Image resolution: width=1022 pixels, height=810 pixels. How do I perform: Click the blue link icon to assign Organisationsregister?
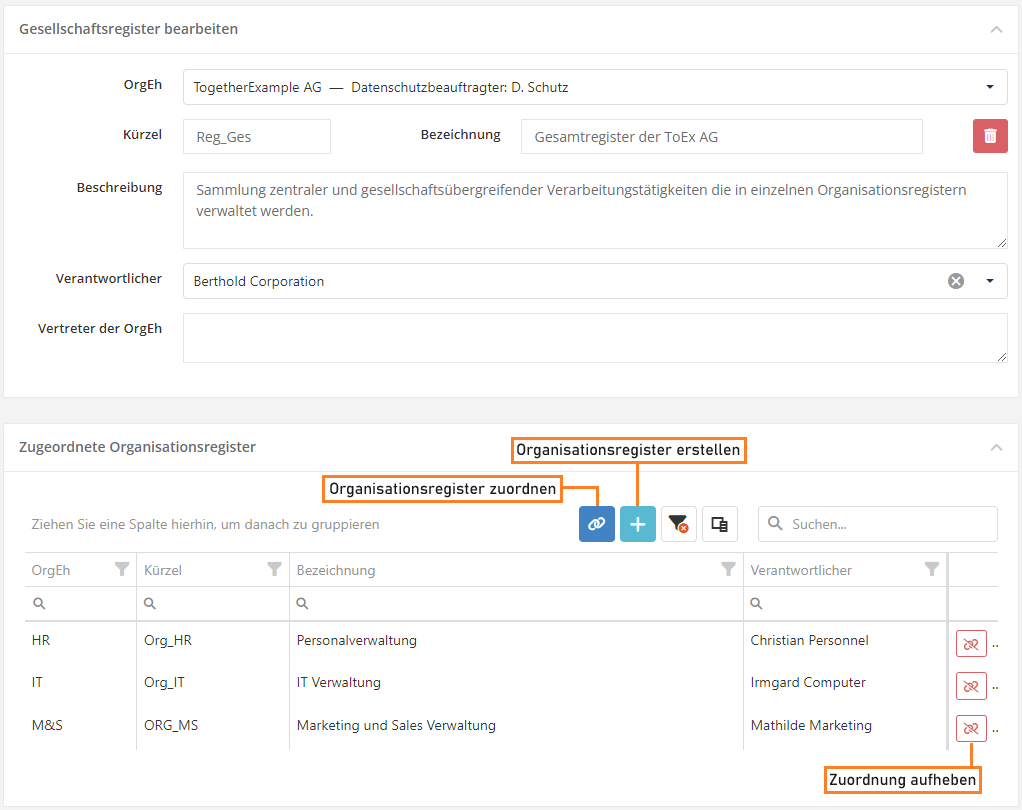(x=597, y=524)
